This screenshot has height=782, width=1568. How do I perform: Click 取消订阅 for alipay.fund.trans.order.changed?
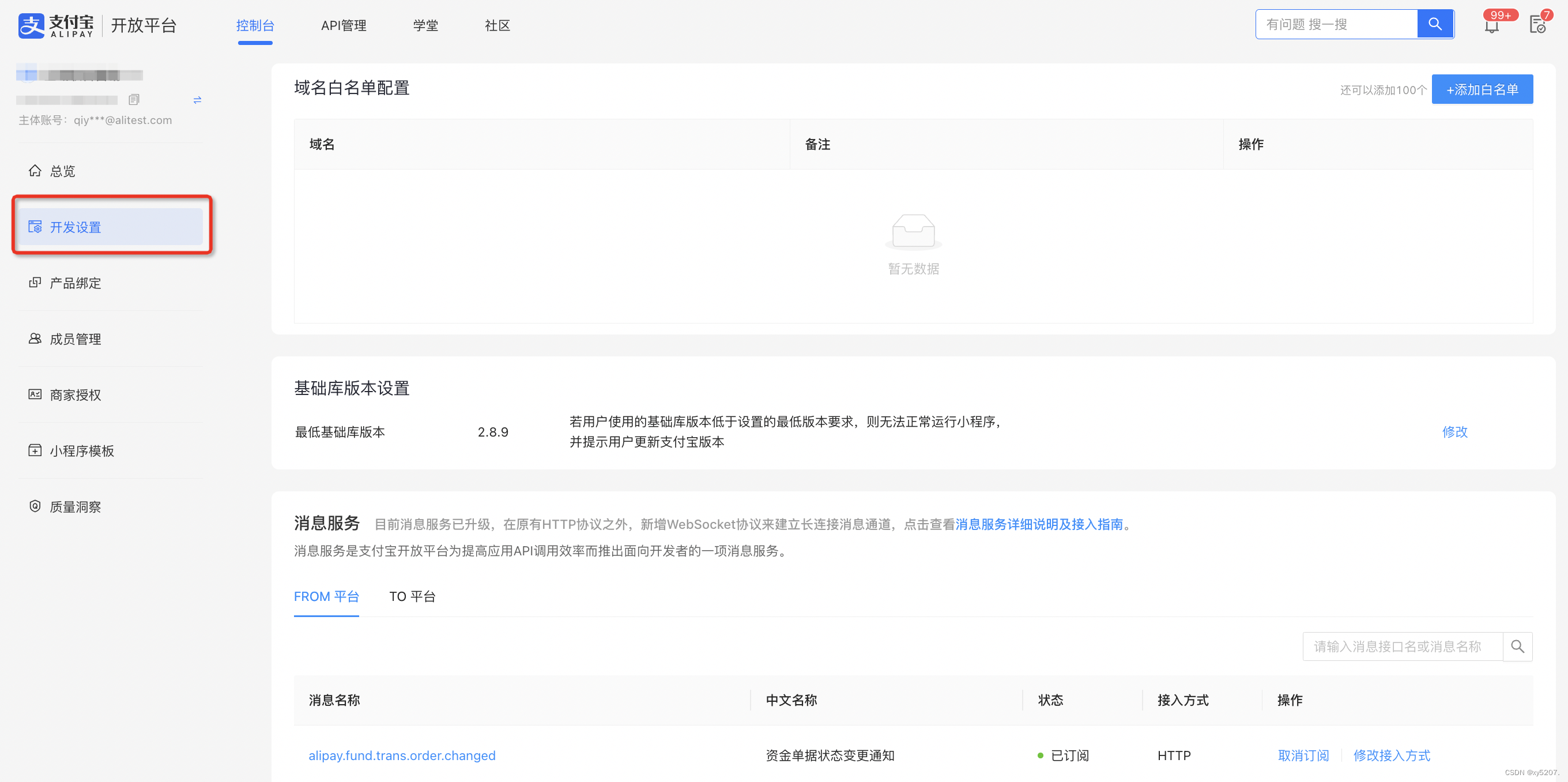pos(1304,755)
